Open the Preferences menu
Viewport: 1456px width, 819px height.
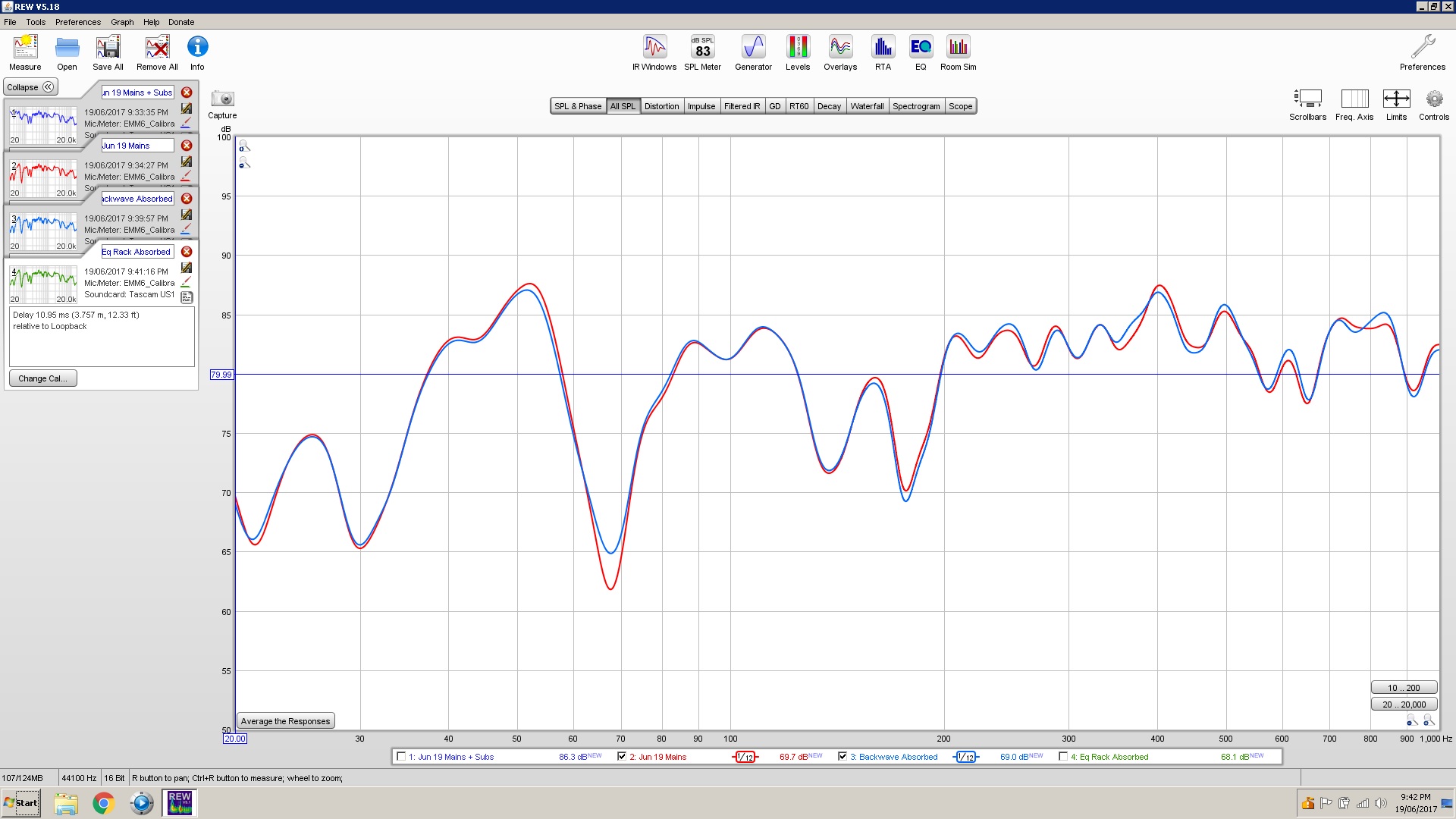pyautogui.click(x=77, y=22)
